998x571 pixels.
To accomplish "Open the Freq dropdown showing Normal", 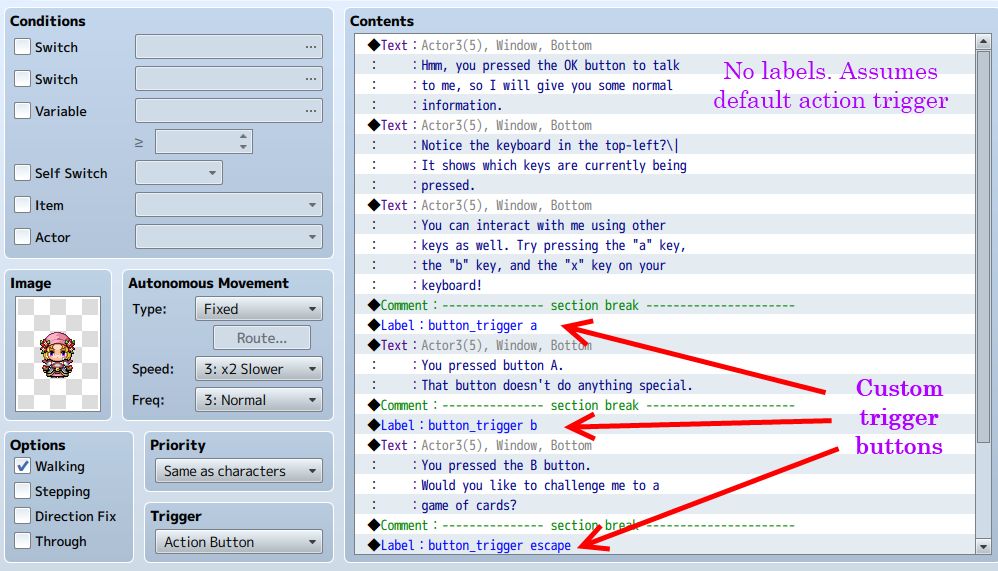I will [258, 400].
